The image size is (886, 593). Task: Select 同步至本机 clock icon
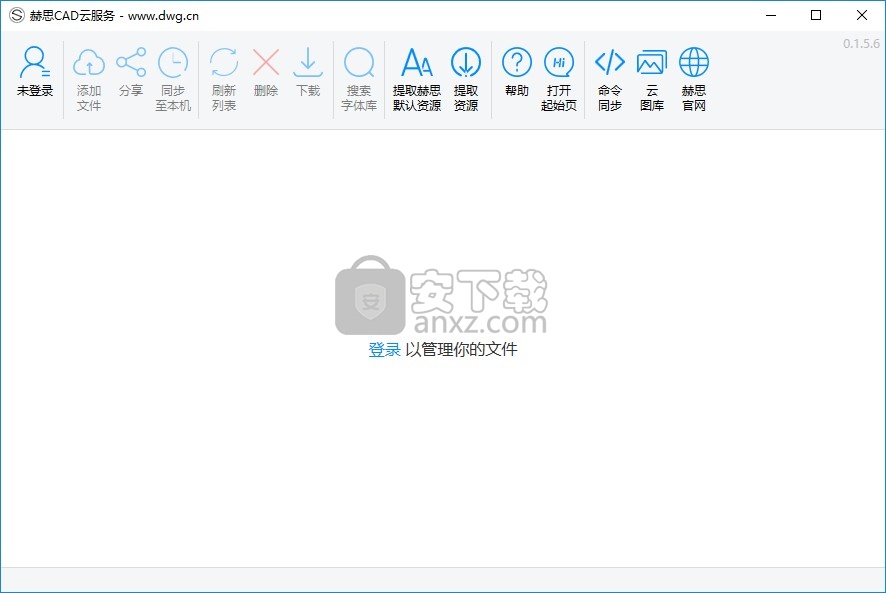tap(173, 62)
